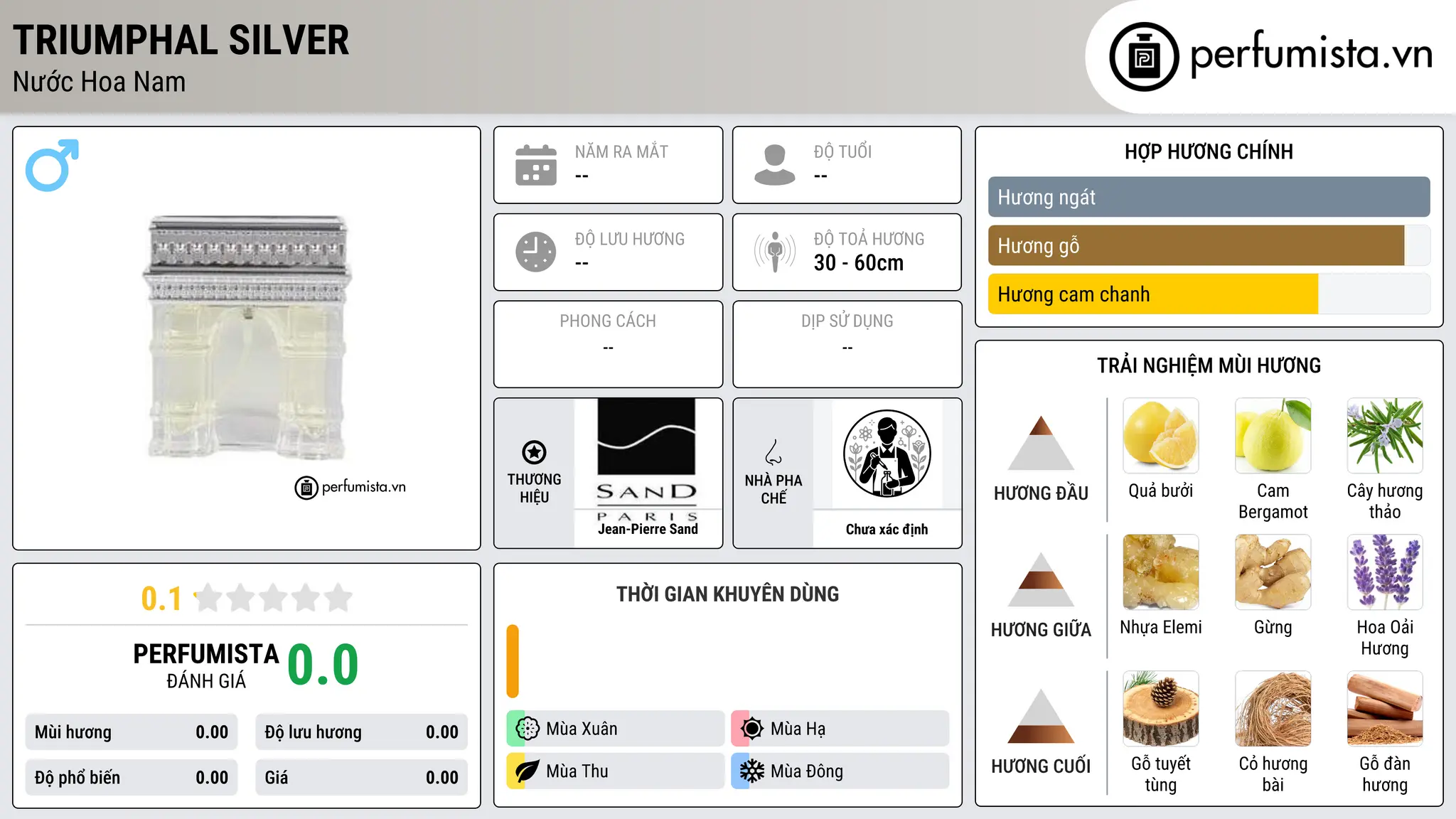Click the Mùa Đông snowflake icon

[752, 771]
